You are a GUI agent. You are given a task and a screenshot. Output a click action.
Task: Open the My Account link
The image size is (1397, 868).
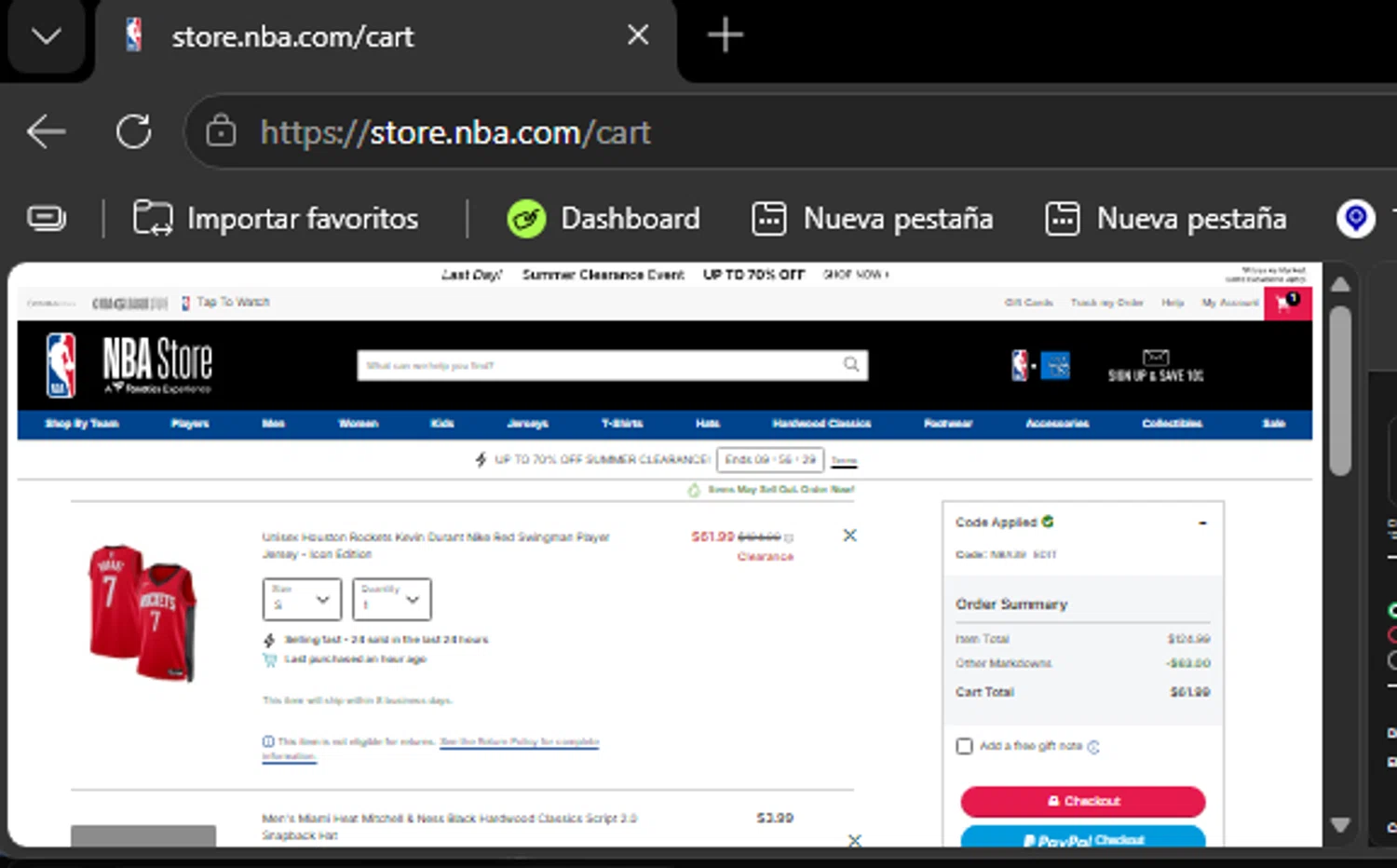point(1229,303)
